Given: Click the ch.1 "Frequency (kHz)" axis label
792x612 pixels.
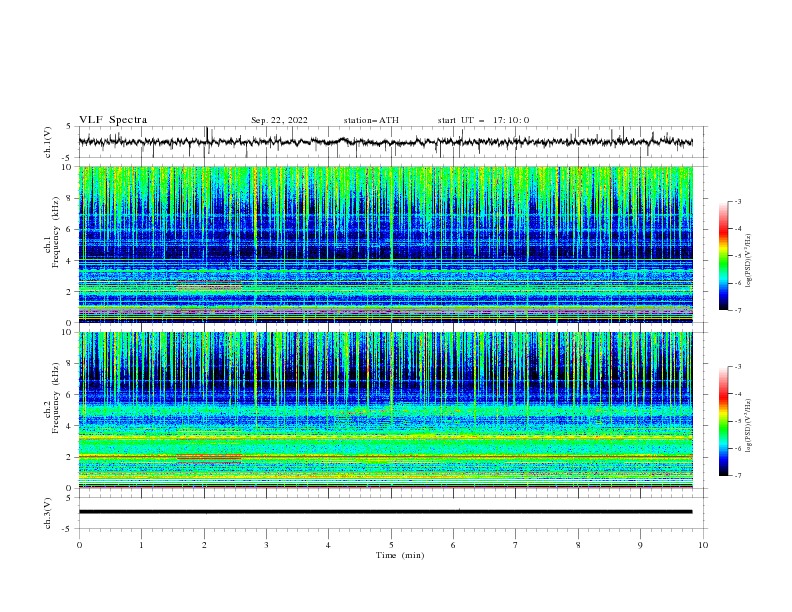Looking at the screenshot, I should [56, 233].
